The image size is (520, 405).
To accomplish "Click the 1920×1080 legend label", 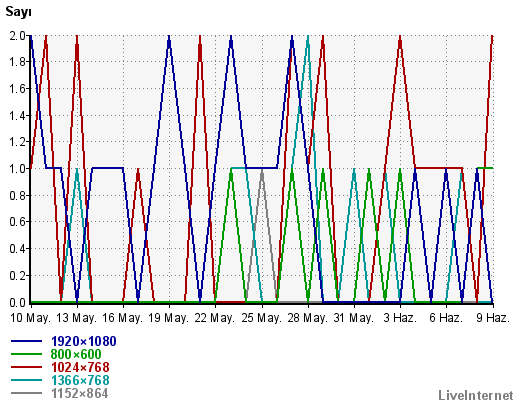I will click(83, 341).
